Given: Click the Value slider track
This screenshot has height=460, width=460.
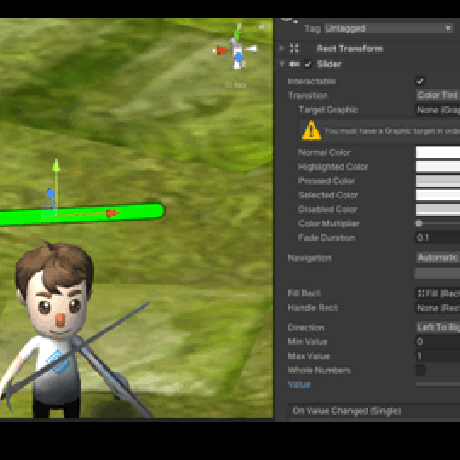Looking at the screenshot, I should pos(438,384).
